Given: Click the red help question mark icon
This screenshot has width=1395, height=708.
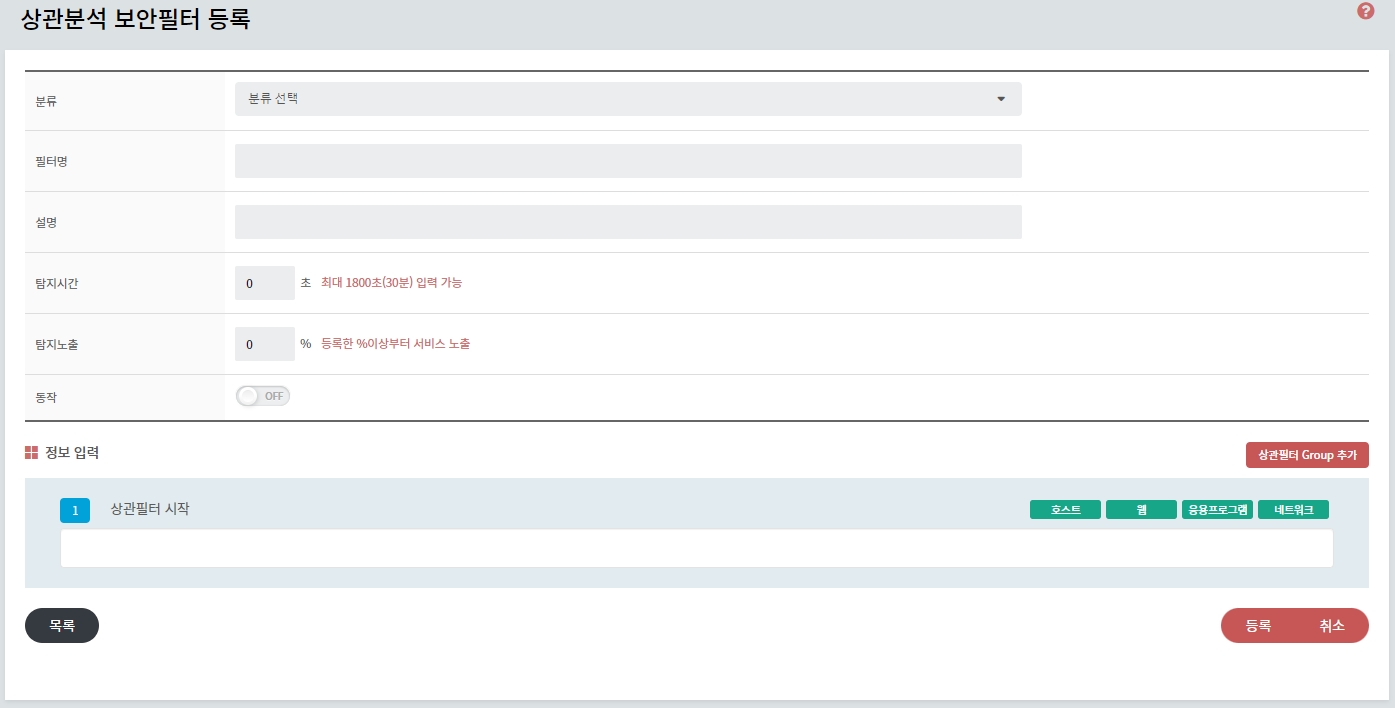Looking at the screenshot, I should (x=1365, y=11).
